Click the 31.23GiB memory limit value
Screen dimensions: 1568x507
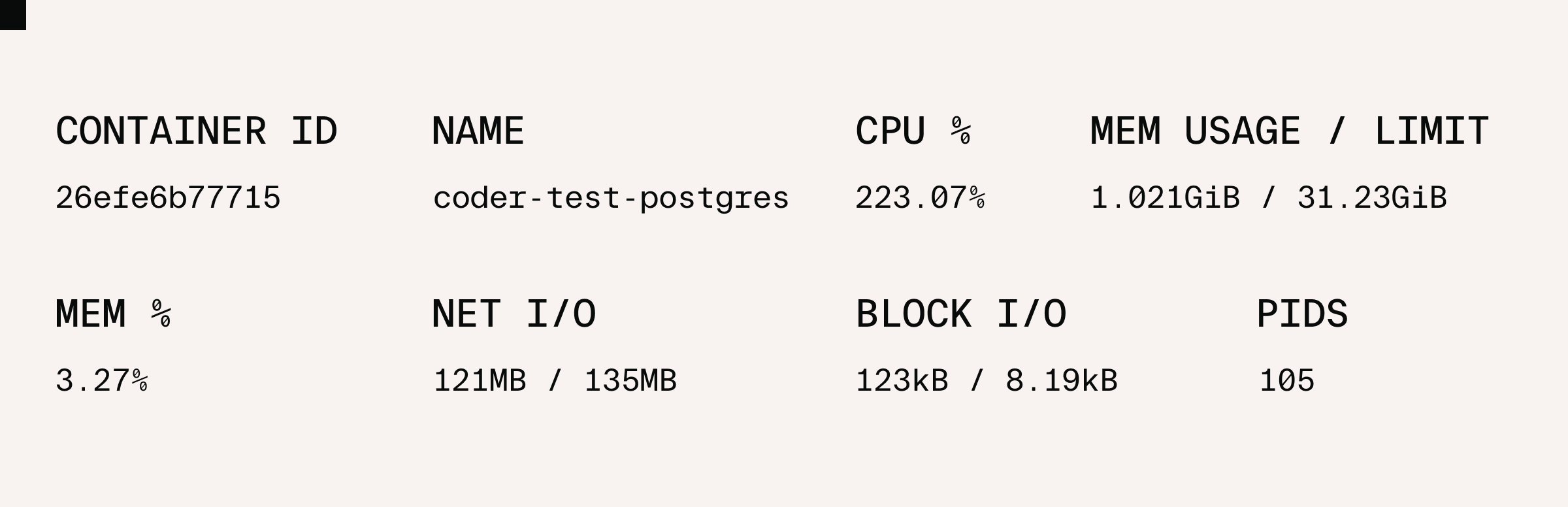point(1372,197)
